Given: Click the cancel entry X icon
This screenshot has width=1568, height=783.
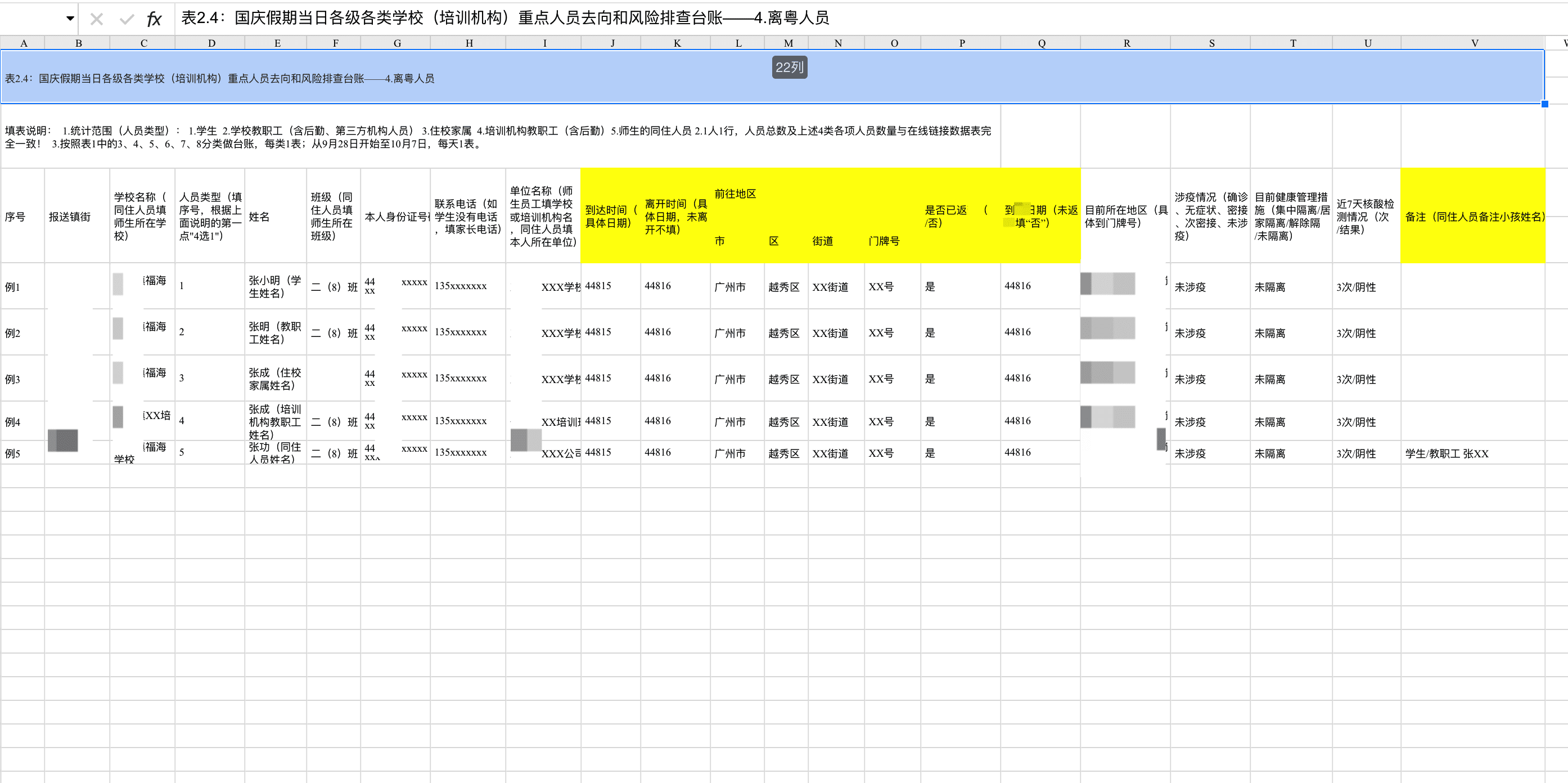Looking at the screenshot, I should tap(96, 19).
